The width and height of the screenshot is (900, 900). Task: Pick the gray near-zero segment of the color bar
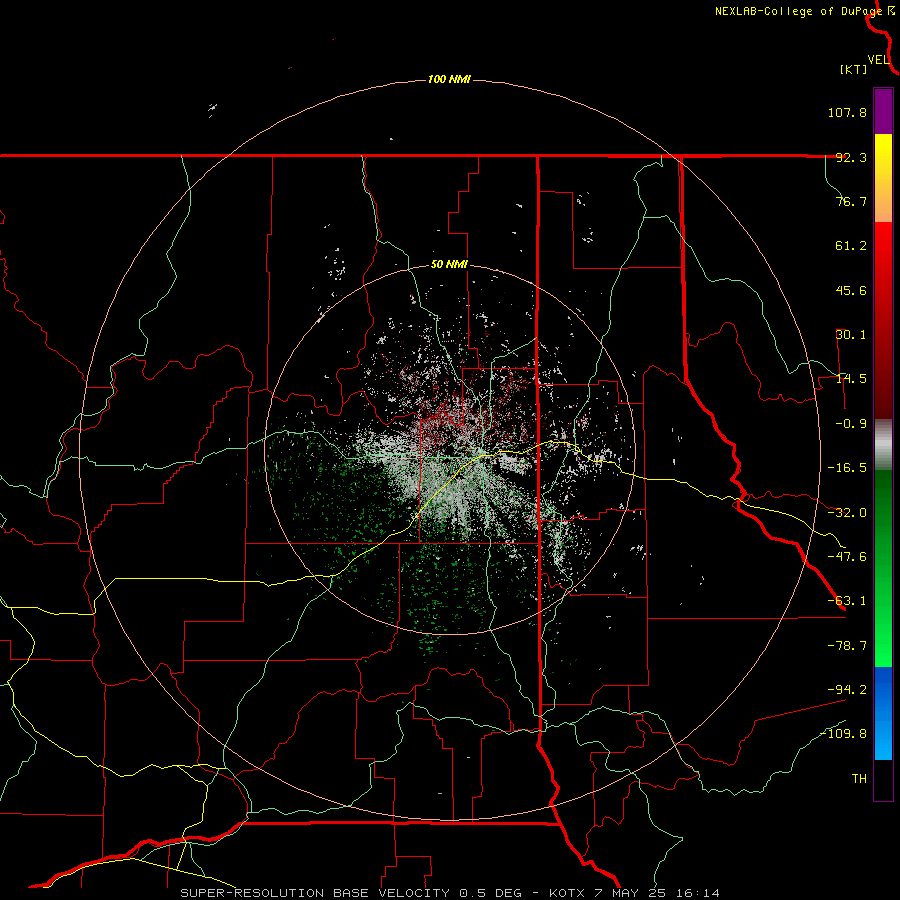pos(883,445)
